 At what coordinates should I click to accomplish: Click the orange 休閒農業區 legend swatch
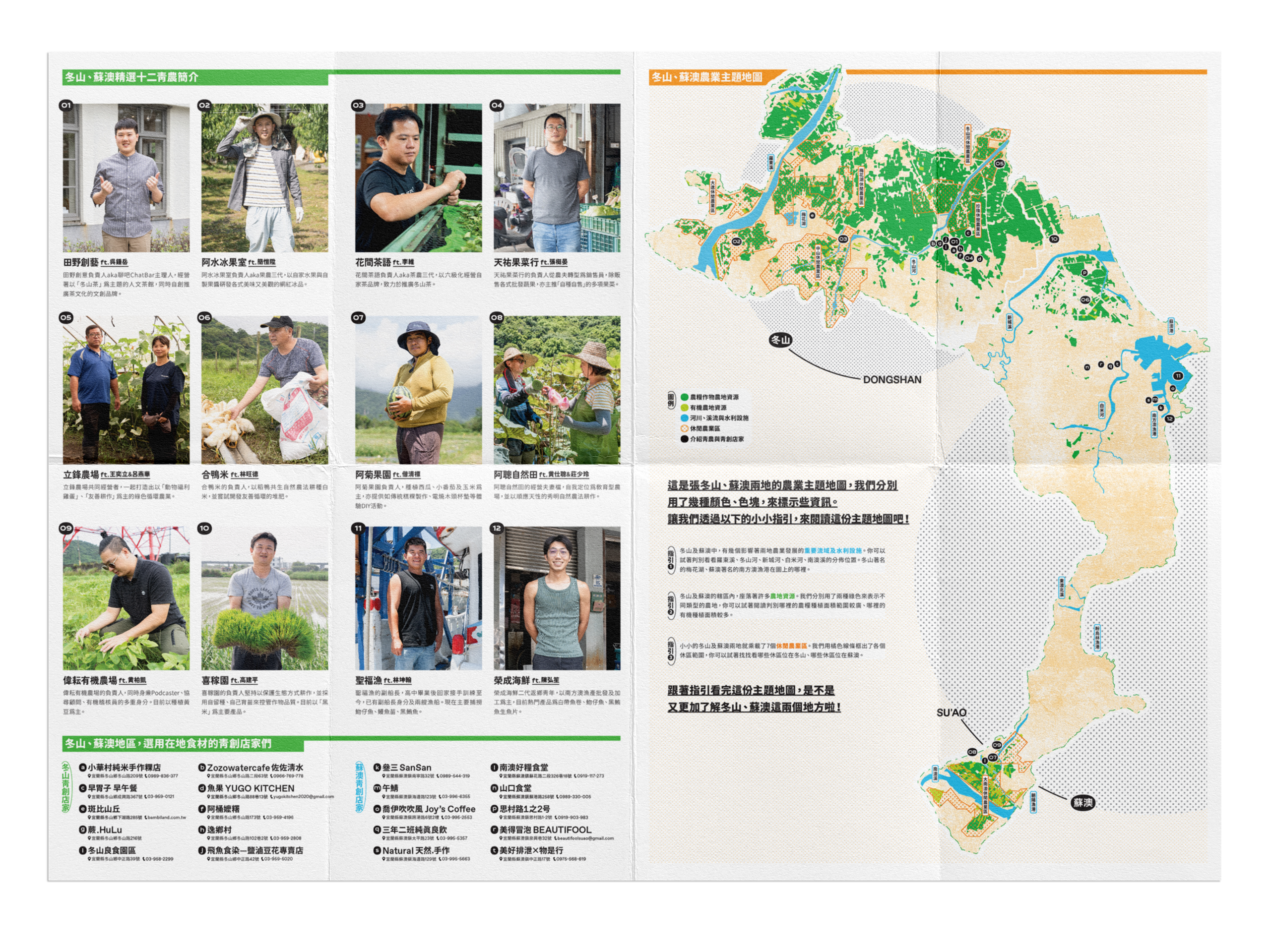(685, 428)
